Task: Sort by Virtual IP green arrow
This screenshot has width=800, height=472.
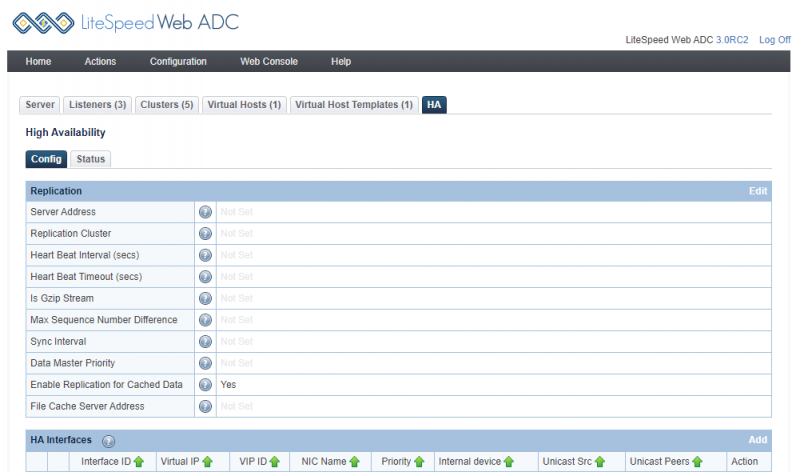Action: click(208, 462)
